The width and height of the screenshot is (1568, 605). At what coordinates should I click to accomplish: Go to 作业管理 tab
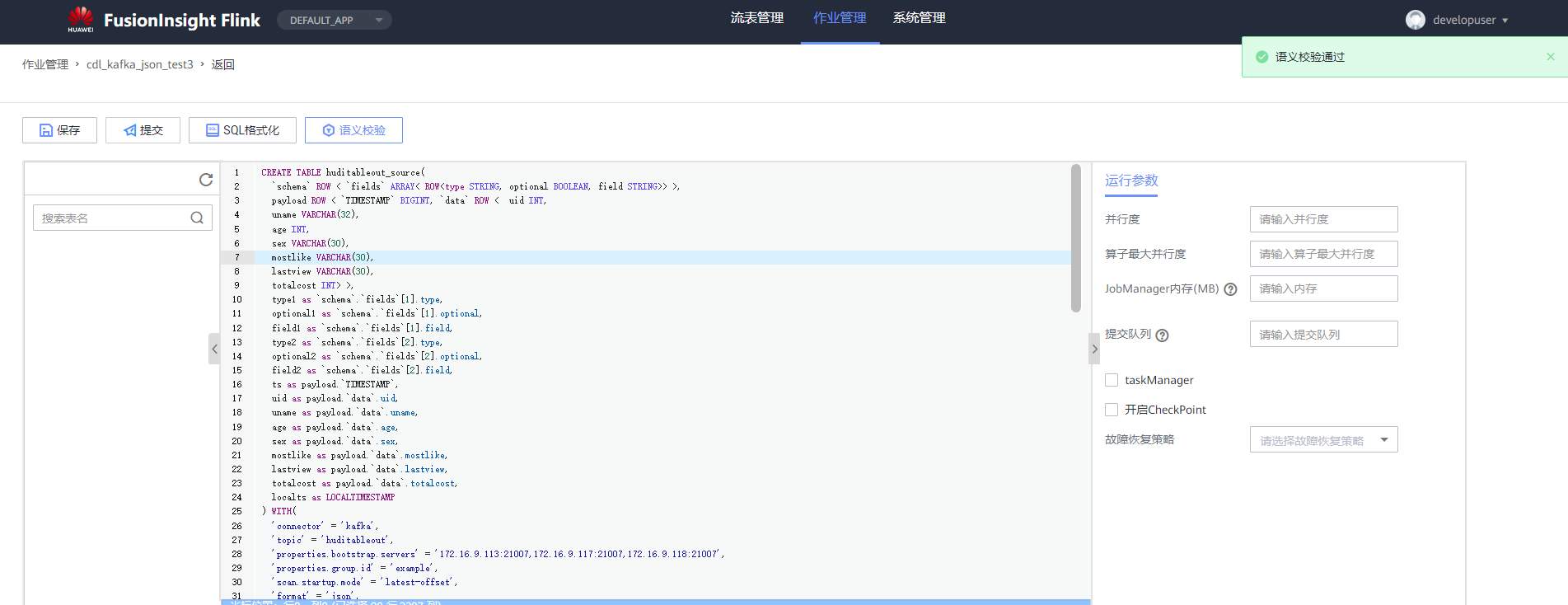pyautogui.click(x=840, y=18)
